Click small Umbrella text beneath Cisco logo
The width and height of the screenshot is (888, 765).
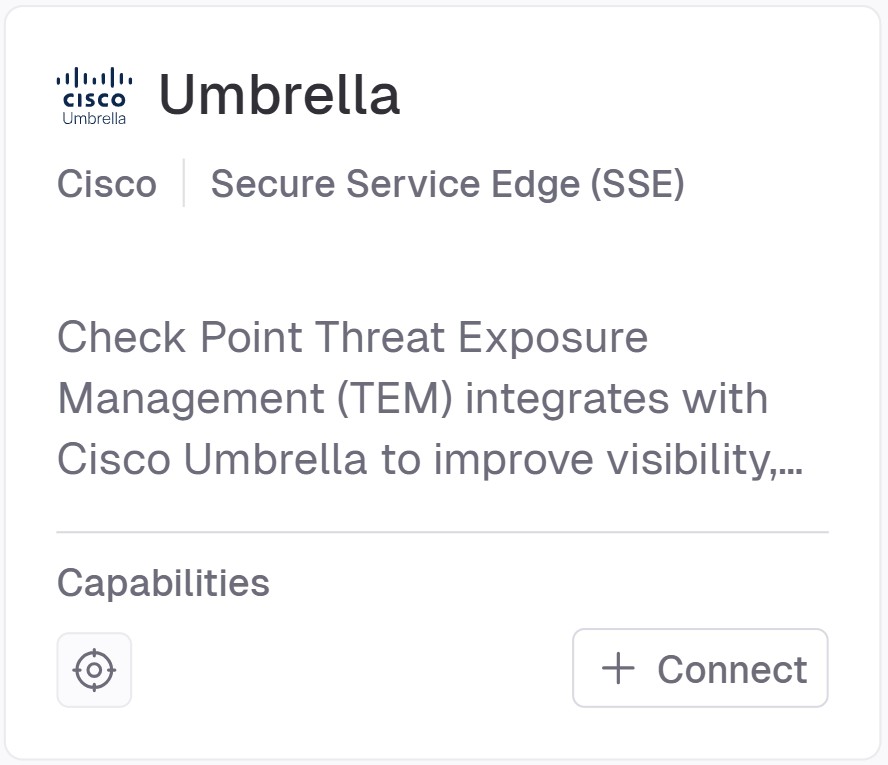pyautogui.click(x=94, y=118)
